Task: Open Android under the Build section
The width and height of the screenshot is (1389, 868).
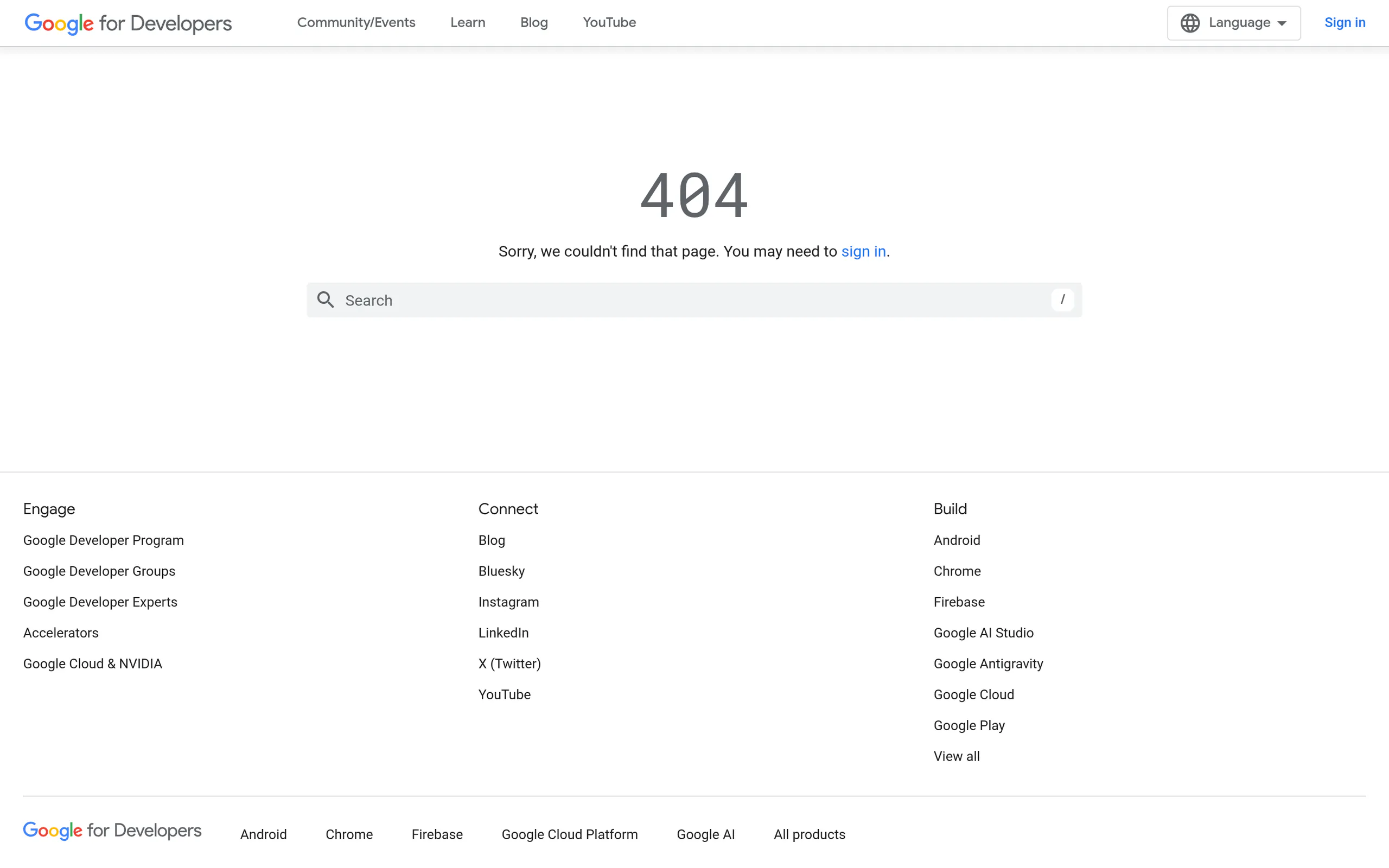Action: (957, 540)
